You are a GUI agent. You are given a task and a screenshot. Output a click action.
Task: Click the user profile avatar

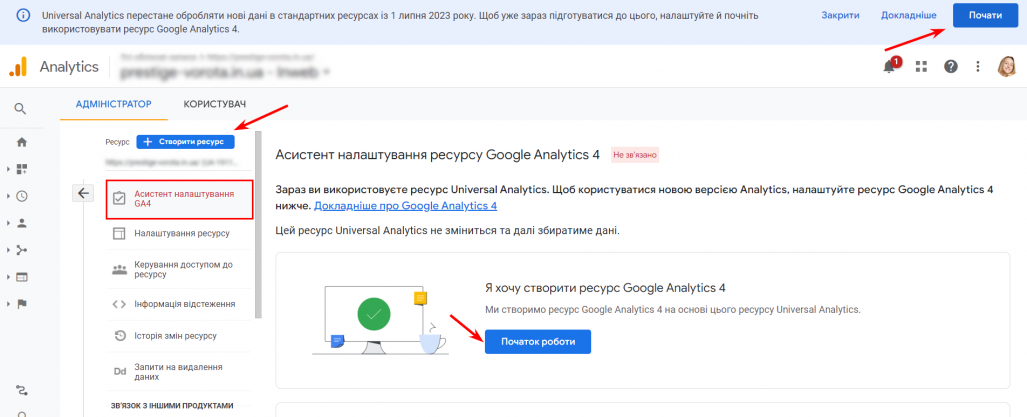pyautogui.click(x=1007, y=66)
